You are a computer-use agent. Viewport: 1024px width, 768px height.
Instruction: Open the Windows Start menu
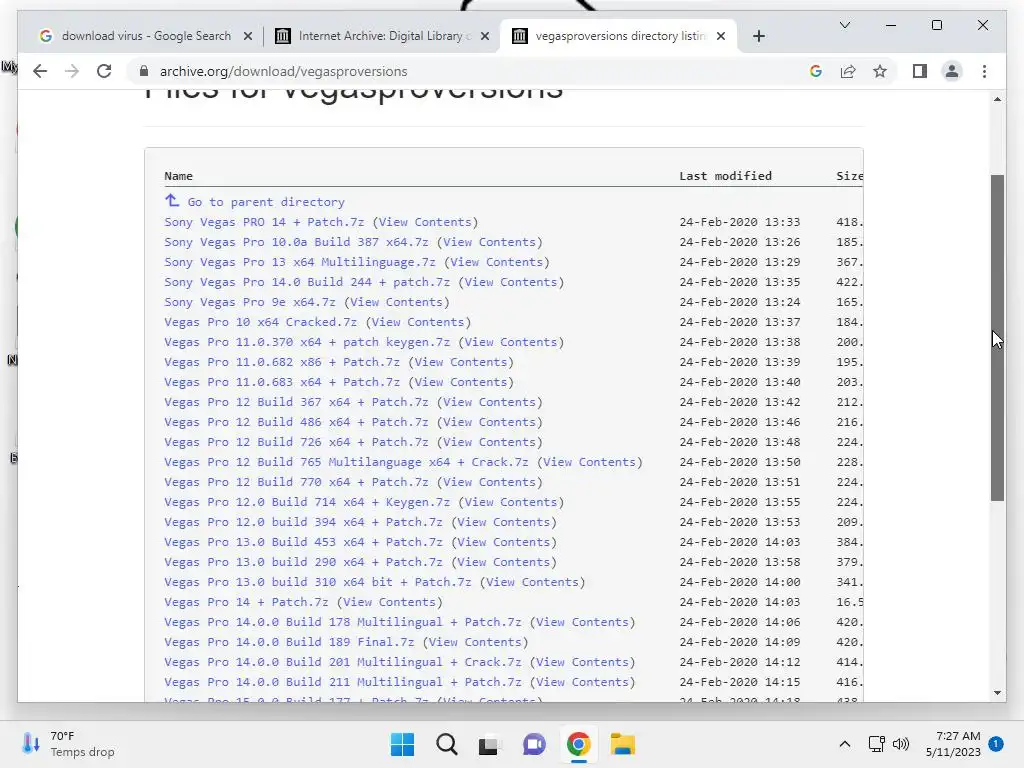[x=402, y=744]
